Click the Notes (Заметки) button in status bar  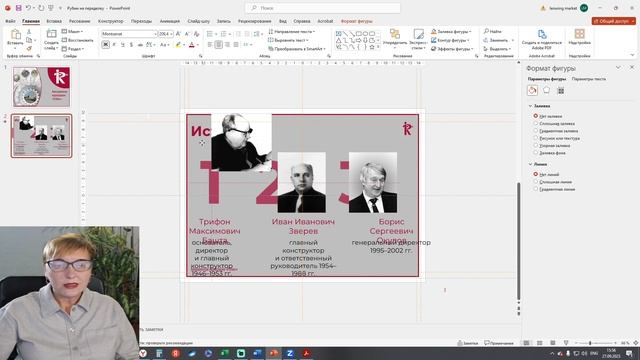[x=468, y=343]
